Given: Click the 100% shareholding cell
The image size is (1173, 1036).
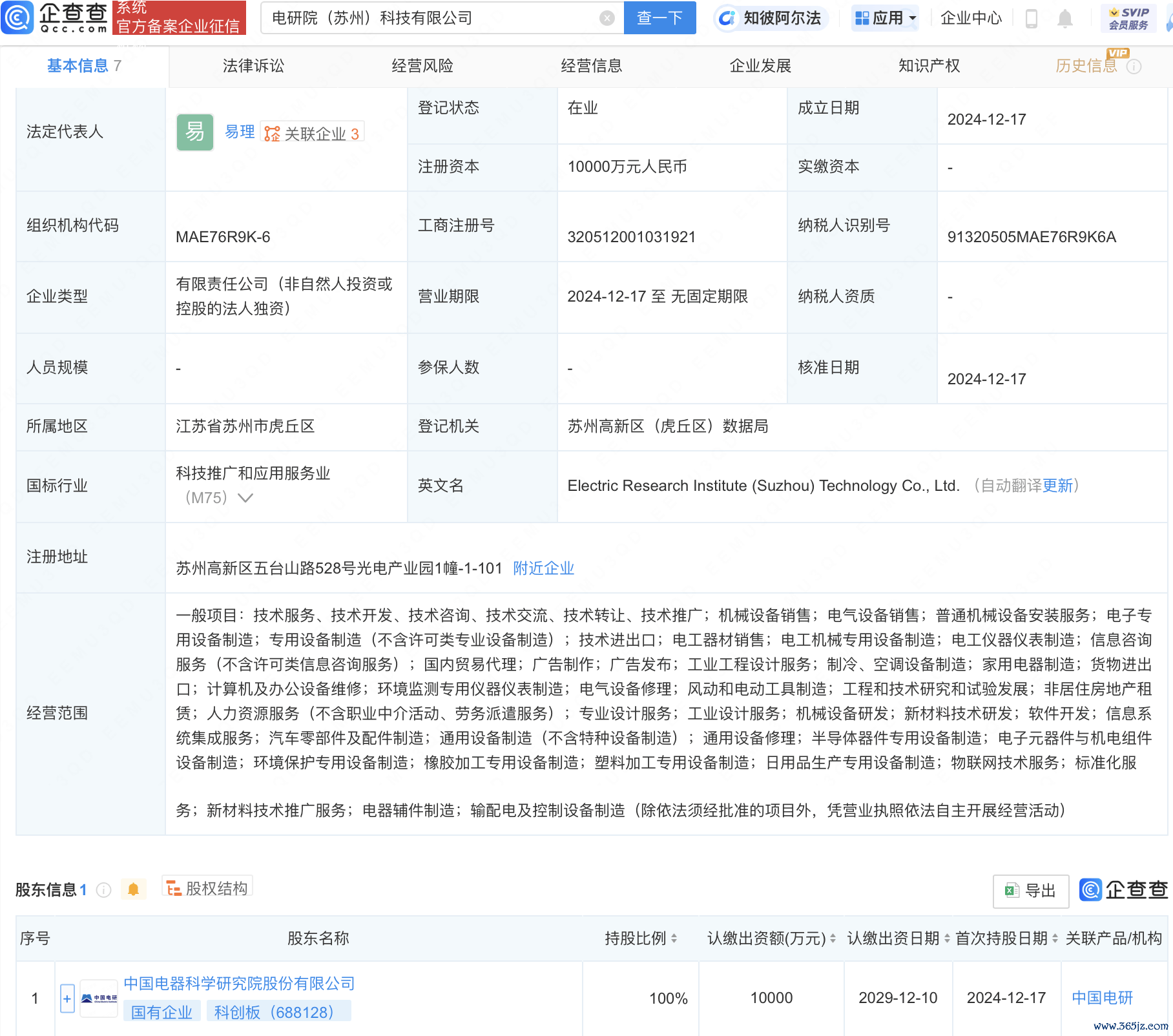Looking at the screenshot, I should [x=641, y=999].
